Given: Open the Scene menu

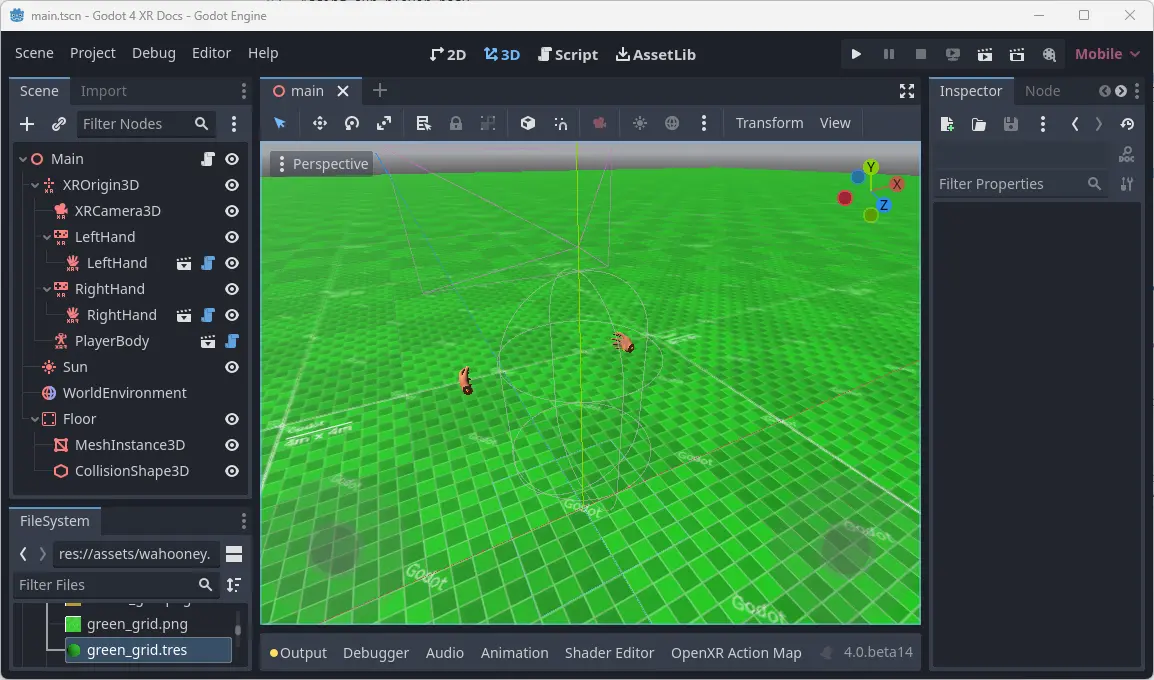Looking at the screenshot, I should [x=34, y=53].
